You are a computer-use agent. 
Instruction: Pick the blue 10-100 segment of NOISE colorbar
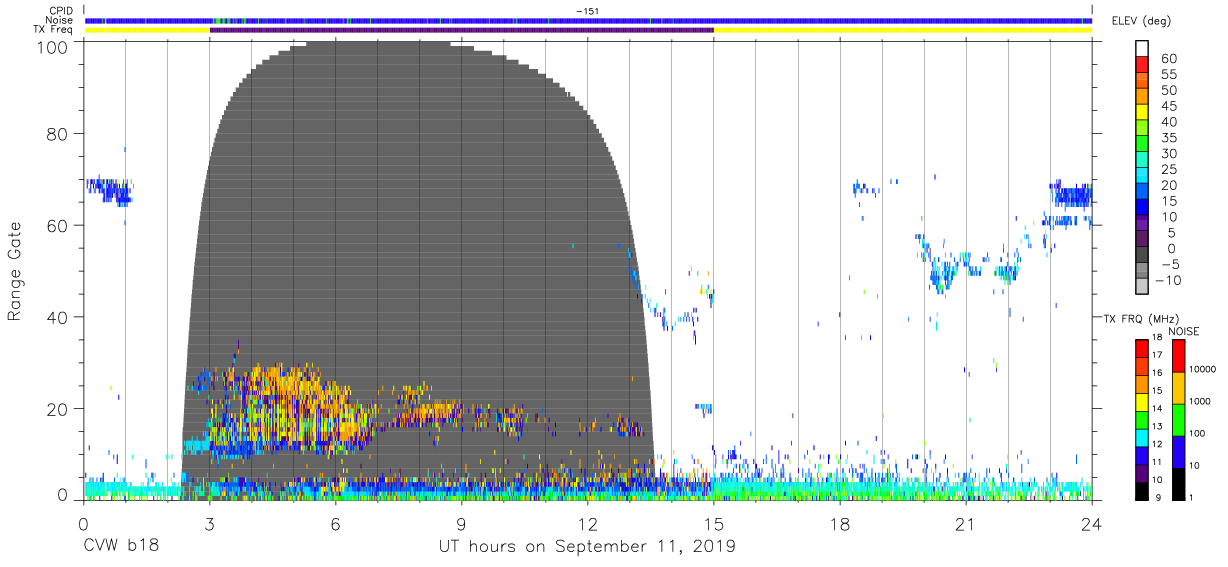click(1179, 451)
